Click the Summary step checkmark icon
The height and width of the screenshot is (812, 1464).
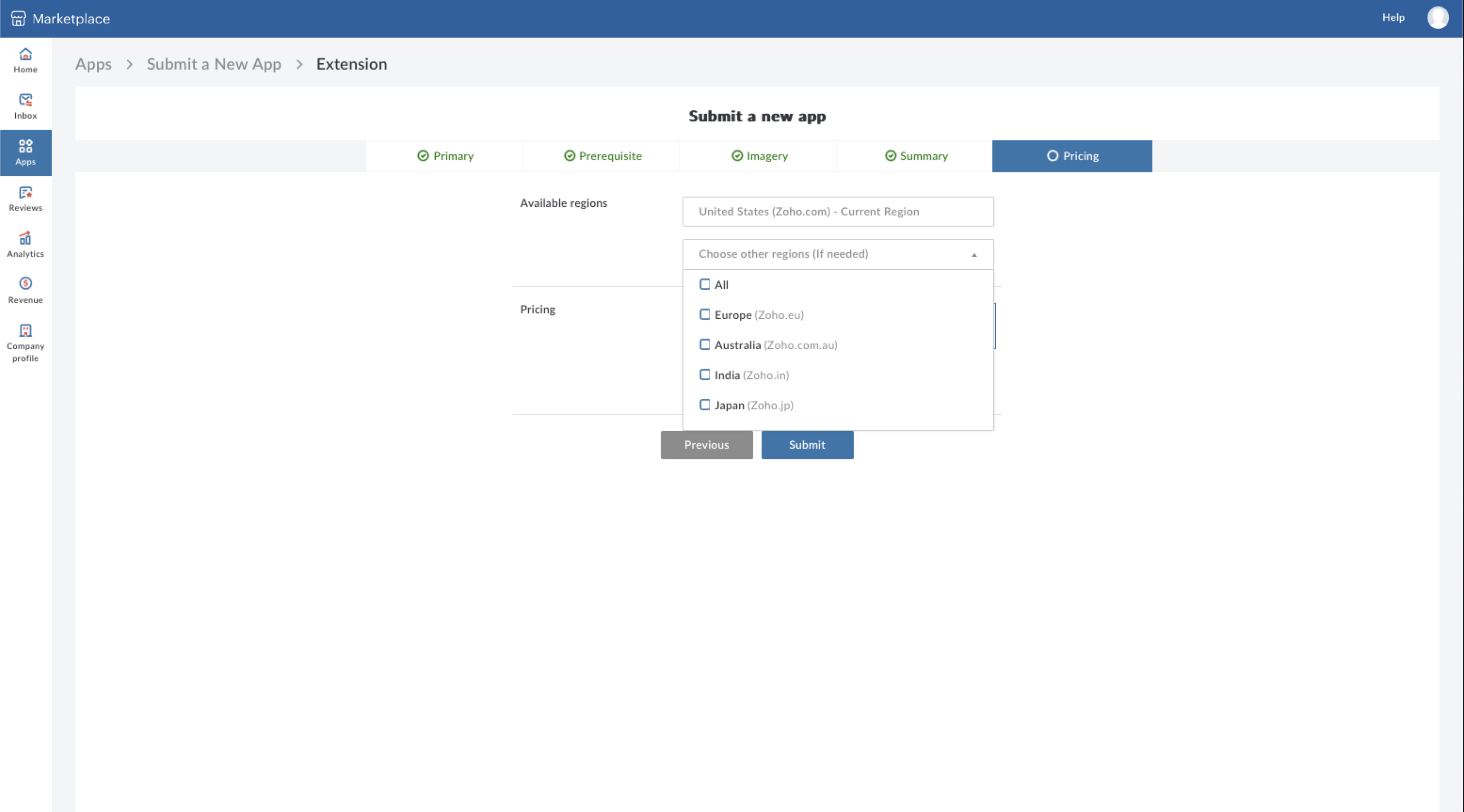[x=891, y=155]
